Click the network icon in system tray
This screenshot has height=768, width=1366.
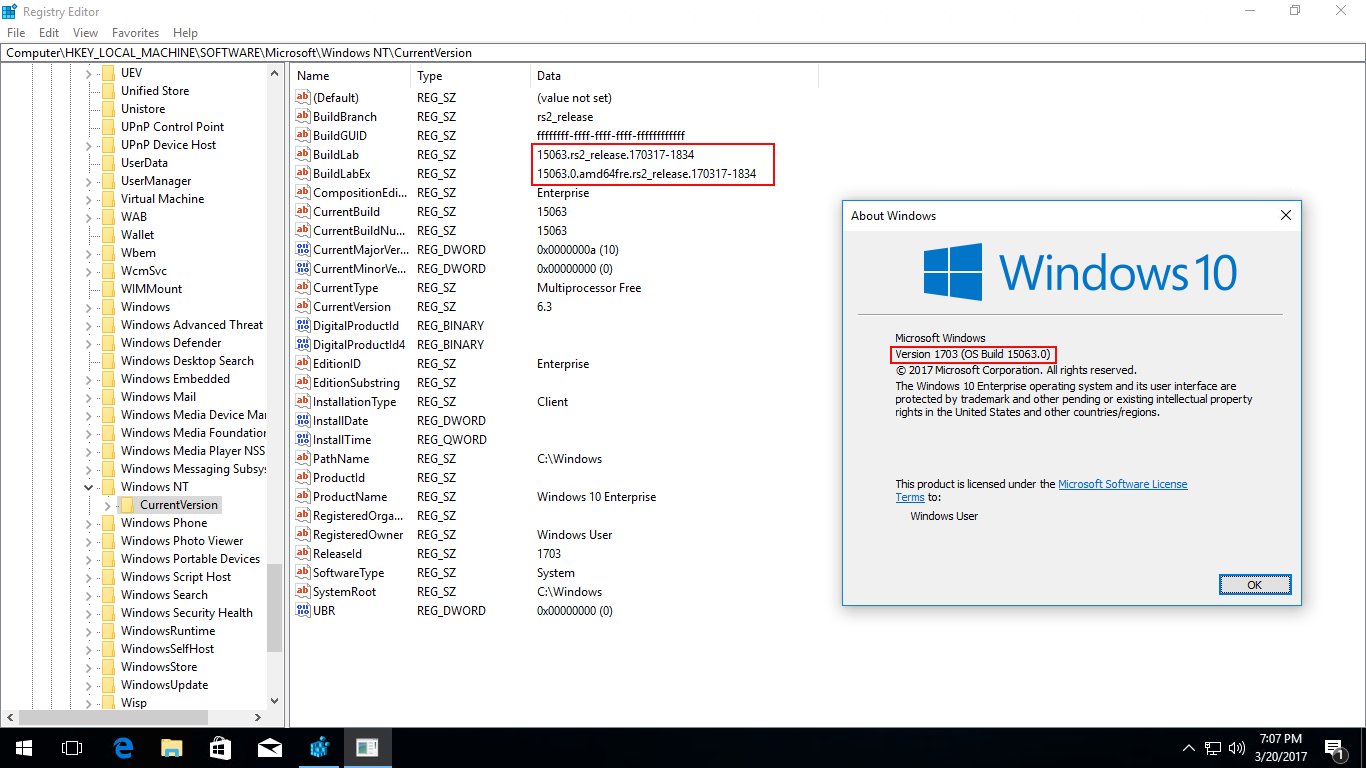(x=1212, y=747)
